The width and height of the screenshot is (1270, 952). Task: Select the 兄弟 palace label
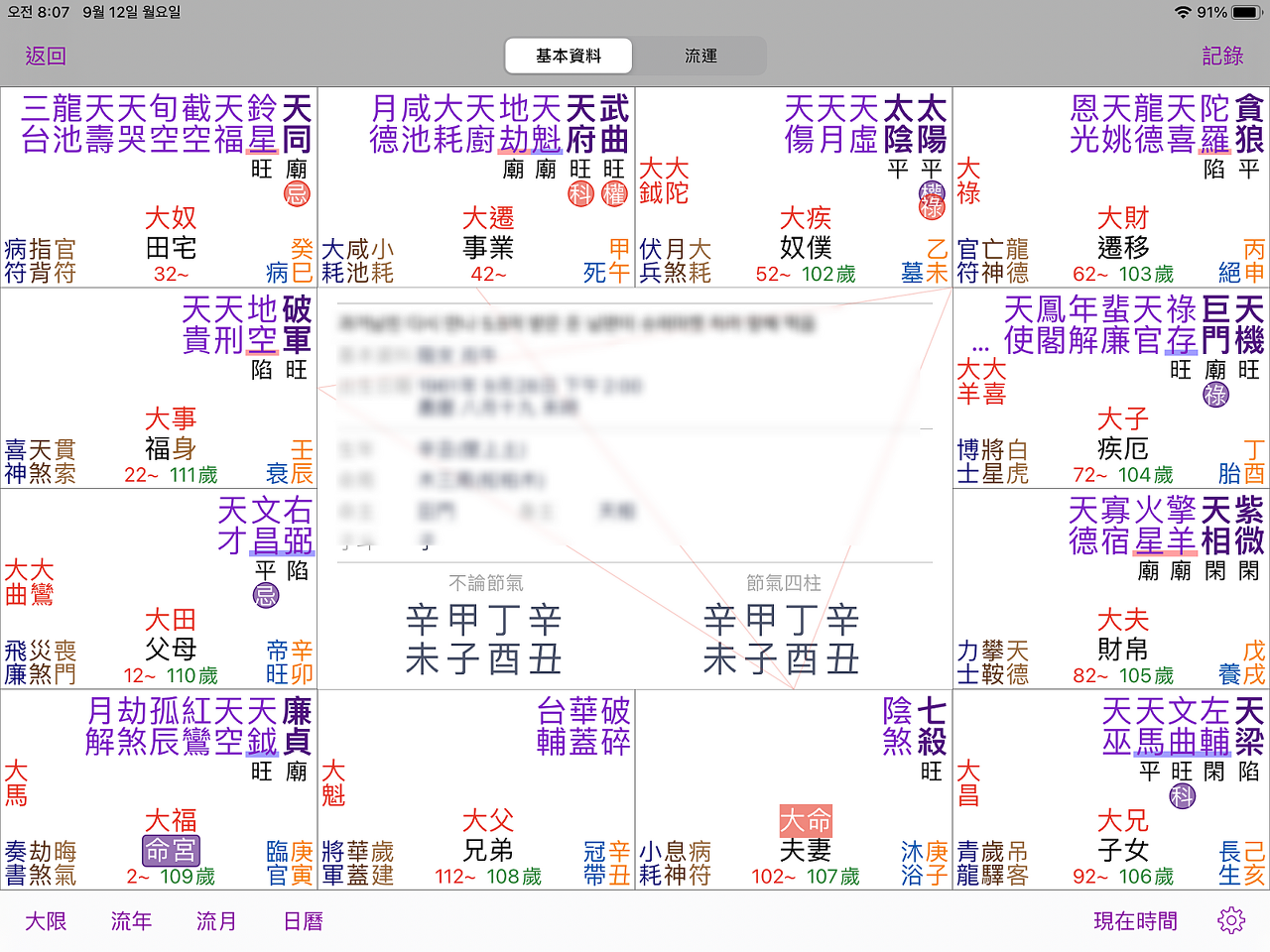[488, 850]
